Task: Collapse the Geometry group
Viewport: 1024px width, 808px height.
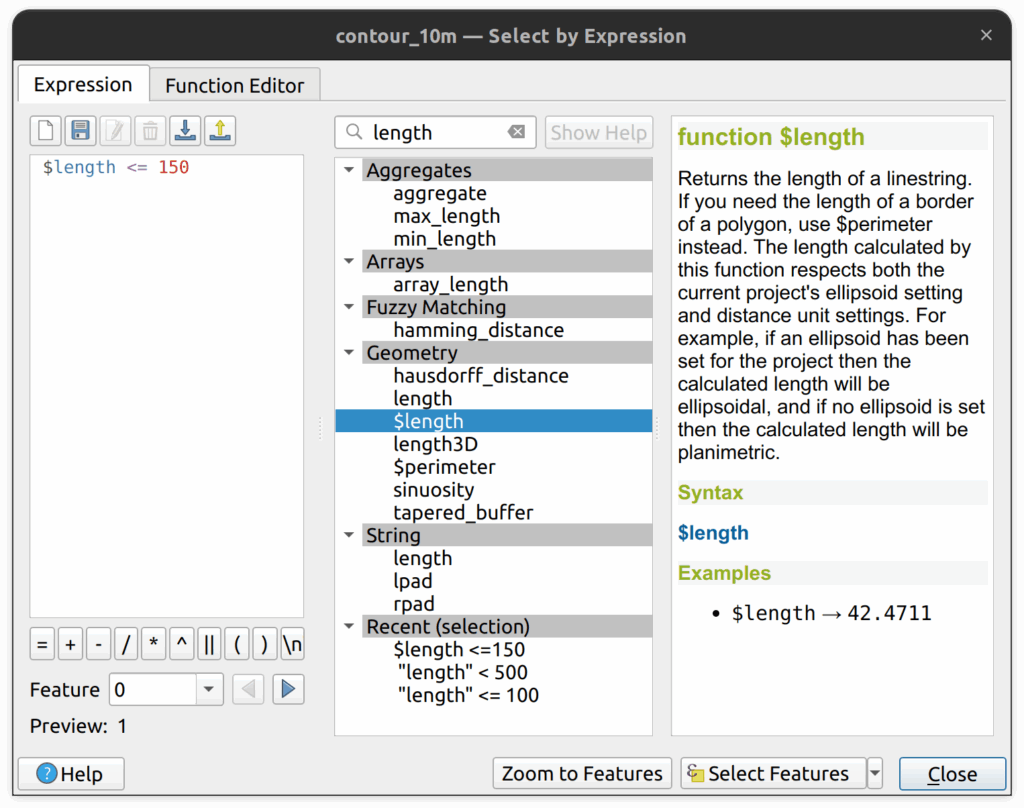Action: point(349,353)
